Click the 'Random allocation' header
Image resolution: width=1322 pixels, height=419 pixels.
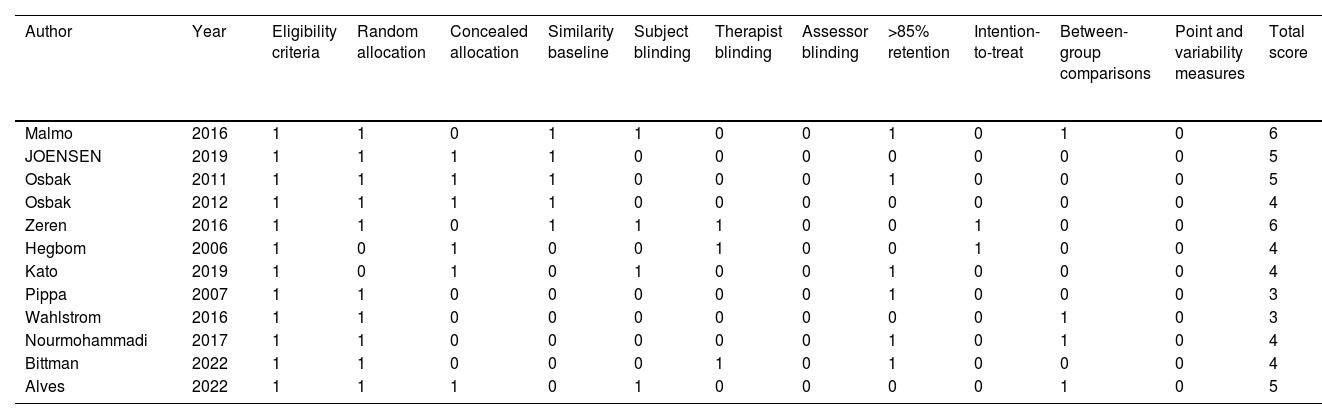pyautogui.click(x=391, y=42)
